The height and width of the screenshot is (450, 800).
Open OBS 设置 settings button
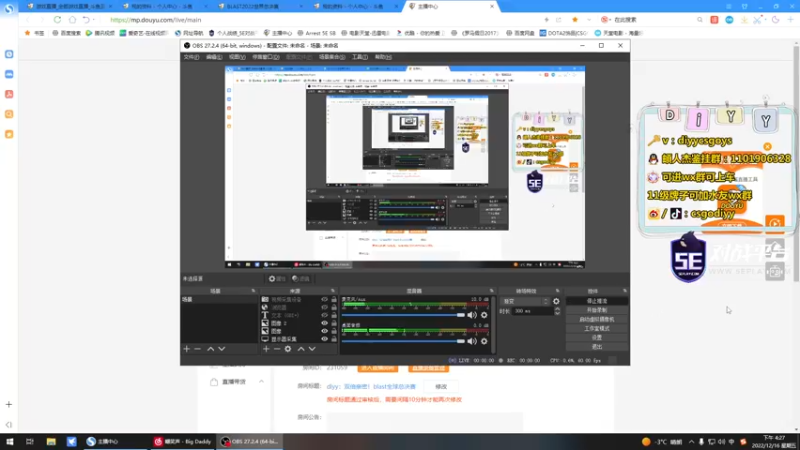click(x=597, y=338)
